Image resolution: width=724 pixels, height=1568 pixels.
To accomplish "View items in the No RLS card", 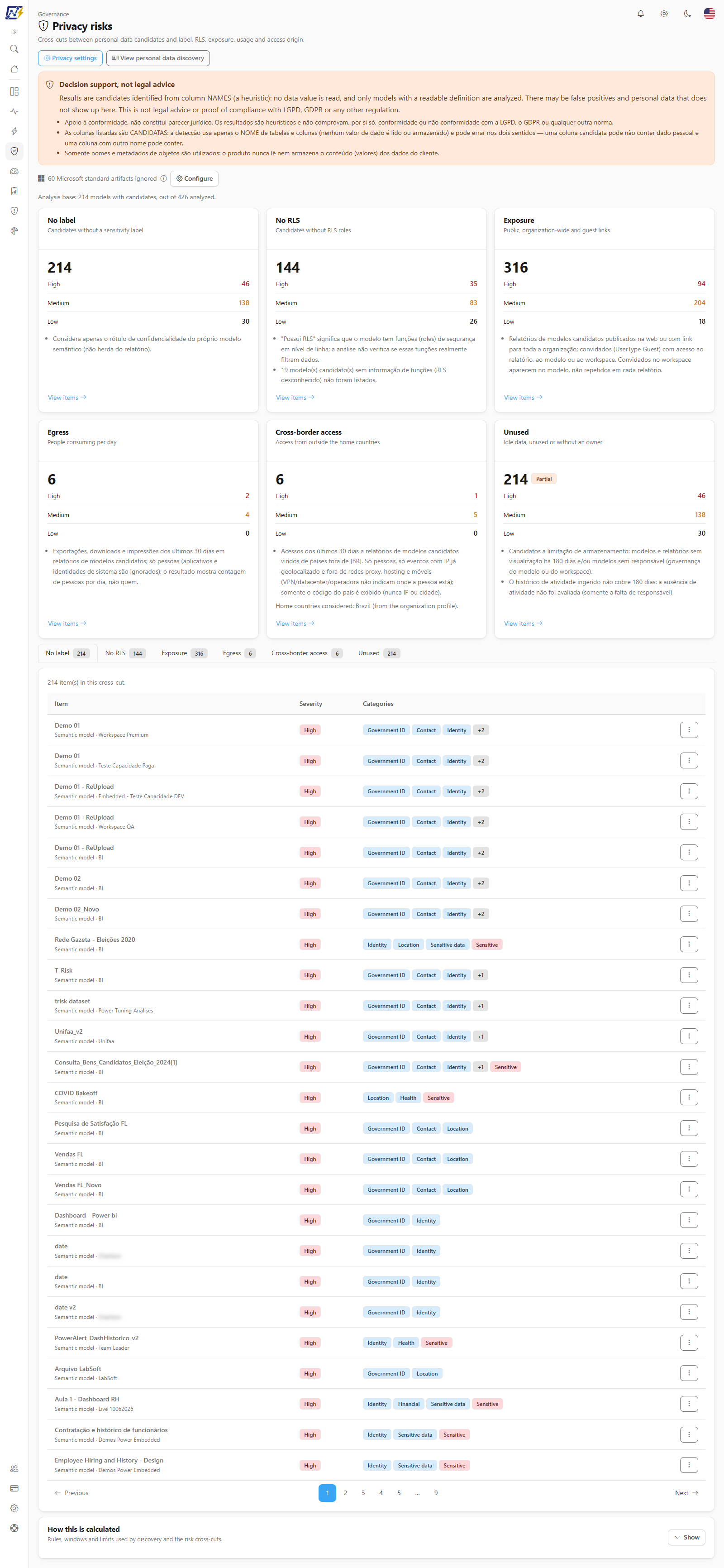I will (x=295, y=398).
